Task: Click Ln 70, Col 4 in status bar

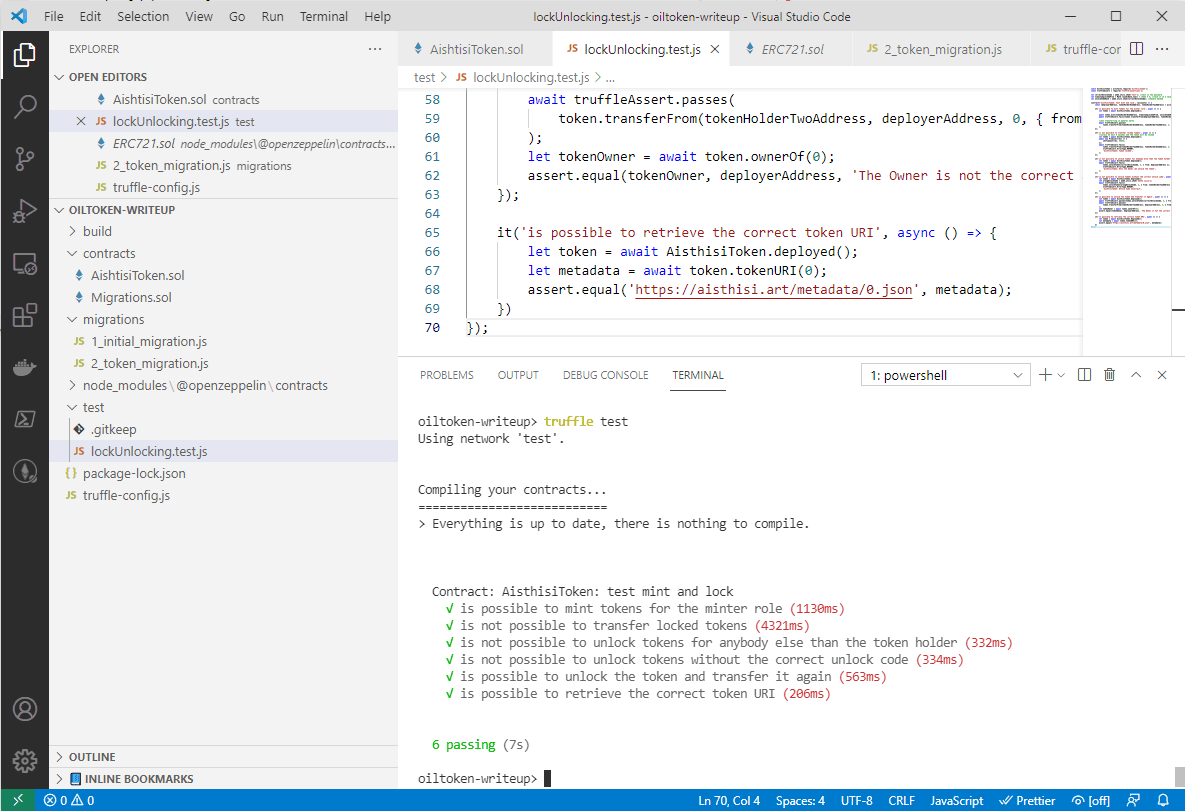Action: [x=729, y=800]
